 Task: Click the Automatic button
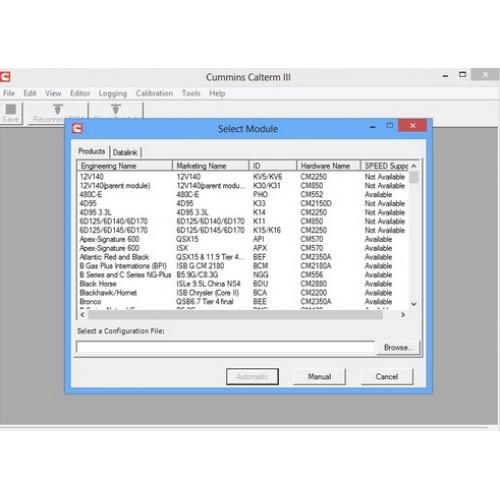(x=252, y=376)
